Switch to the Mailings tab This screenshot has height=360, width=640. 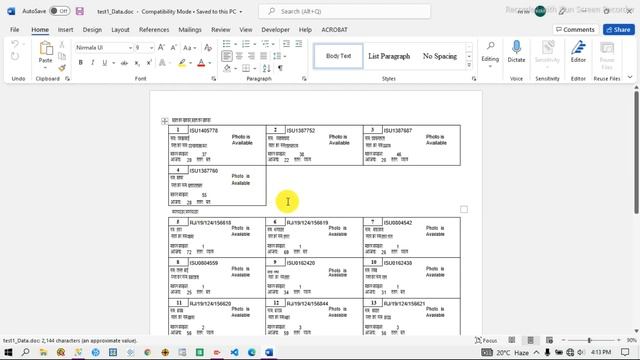tap(190, 29)
